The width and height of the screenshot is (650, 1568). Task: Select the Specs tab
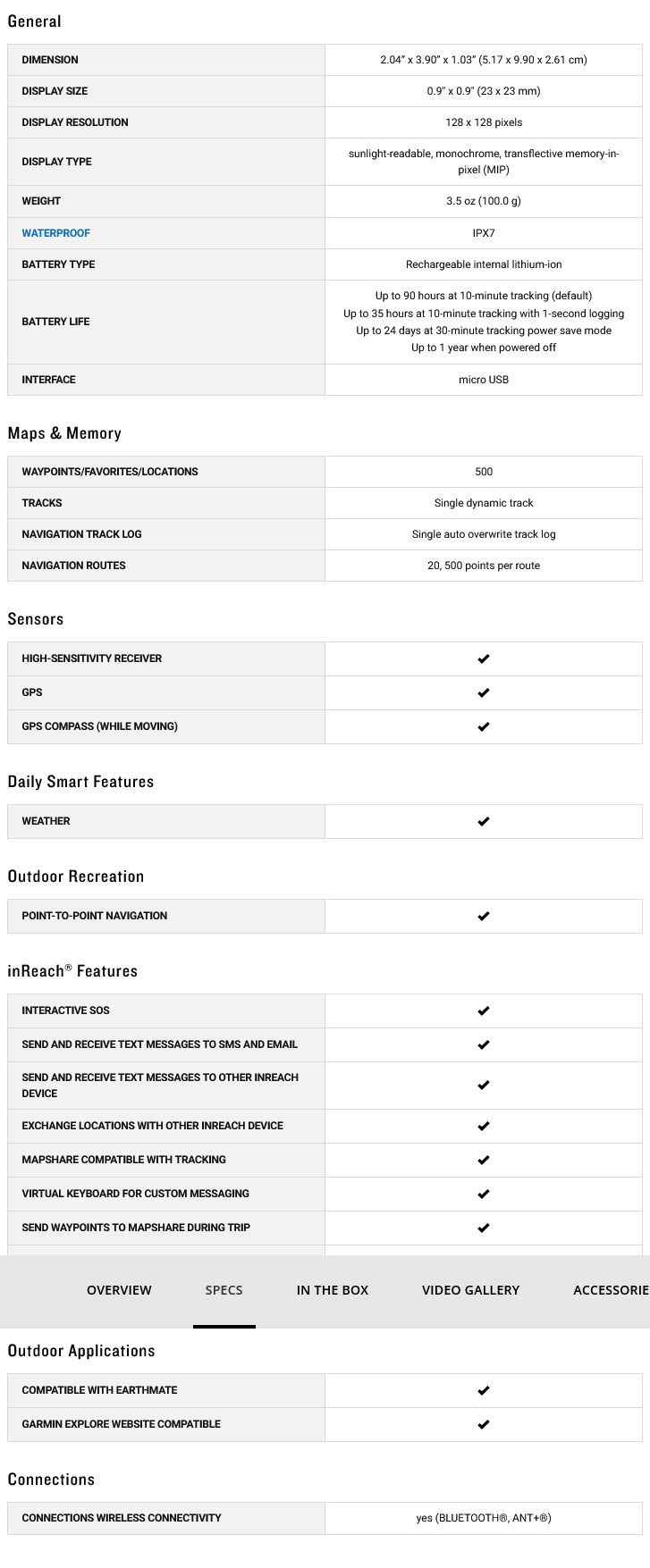[x=224, y=1290]
